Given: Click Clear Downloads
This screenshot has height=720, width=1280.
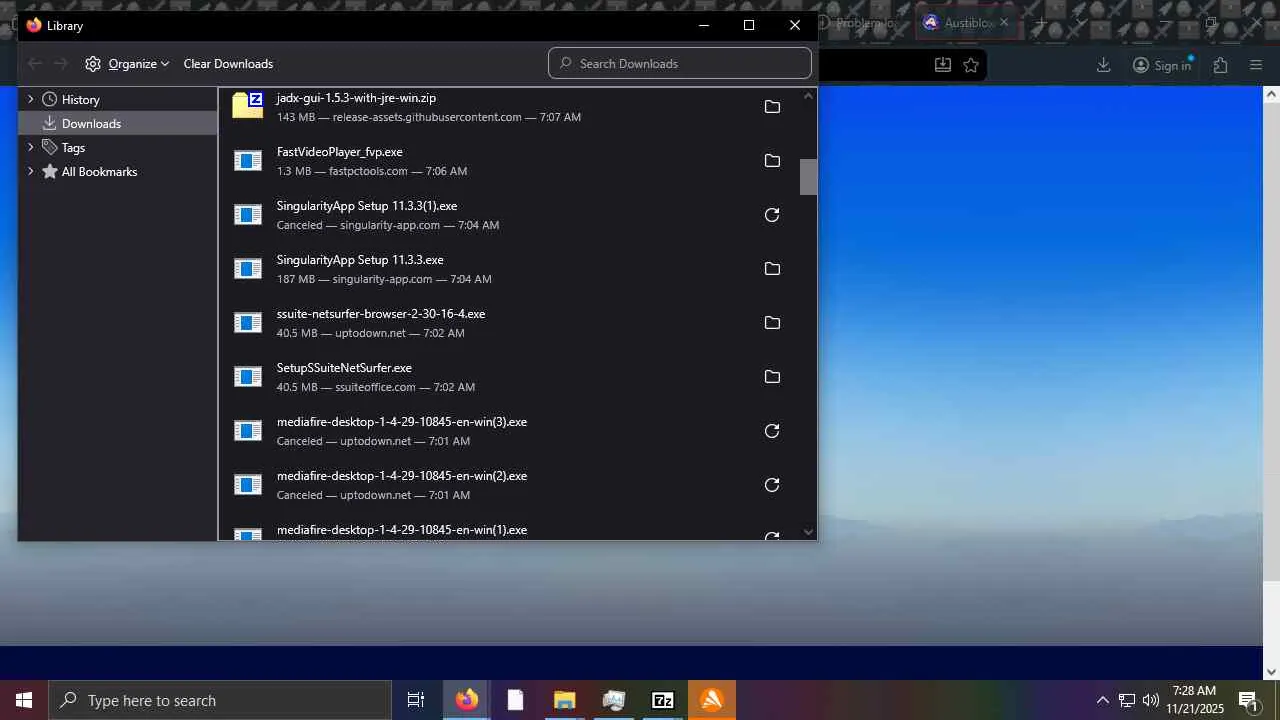Looking at the screenshot, I should [228, 64].
